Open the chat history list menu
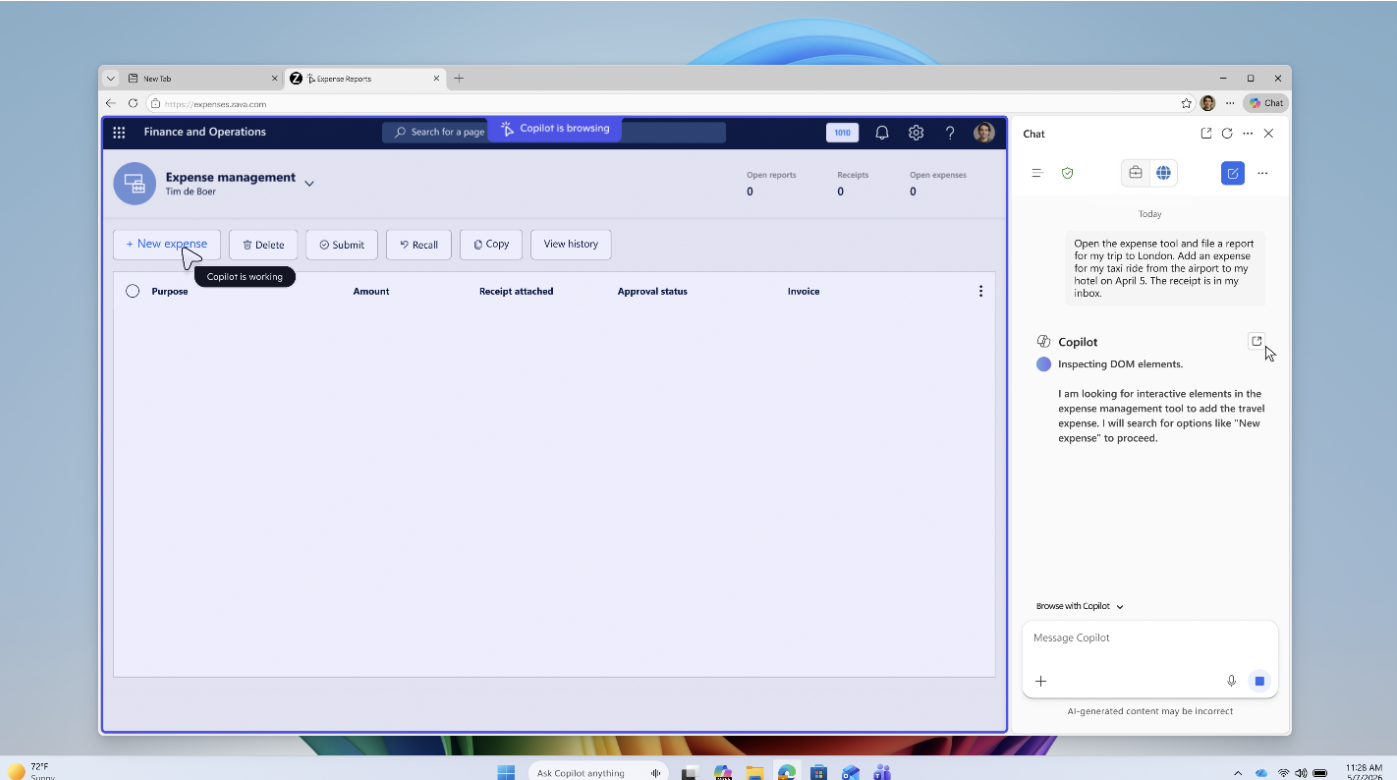 coord(1038,173)
